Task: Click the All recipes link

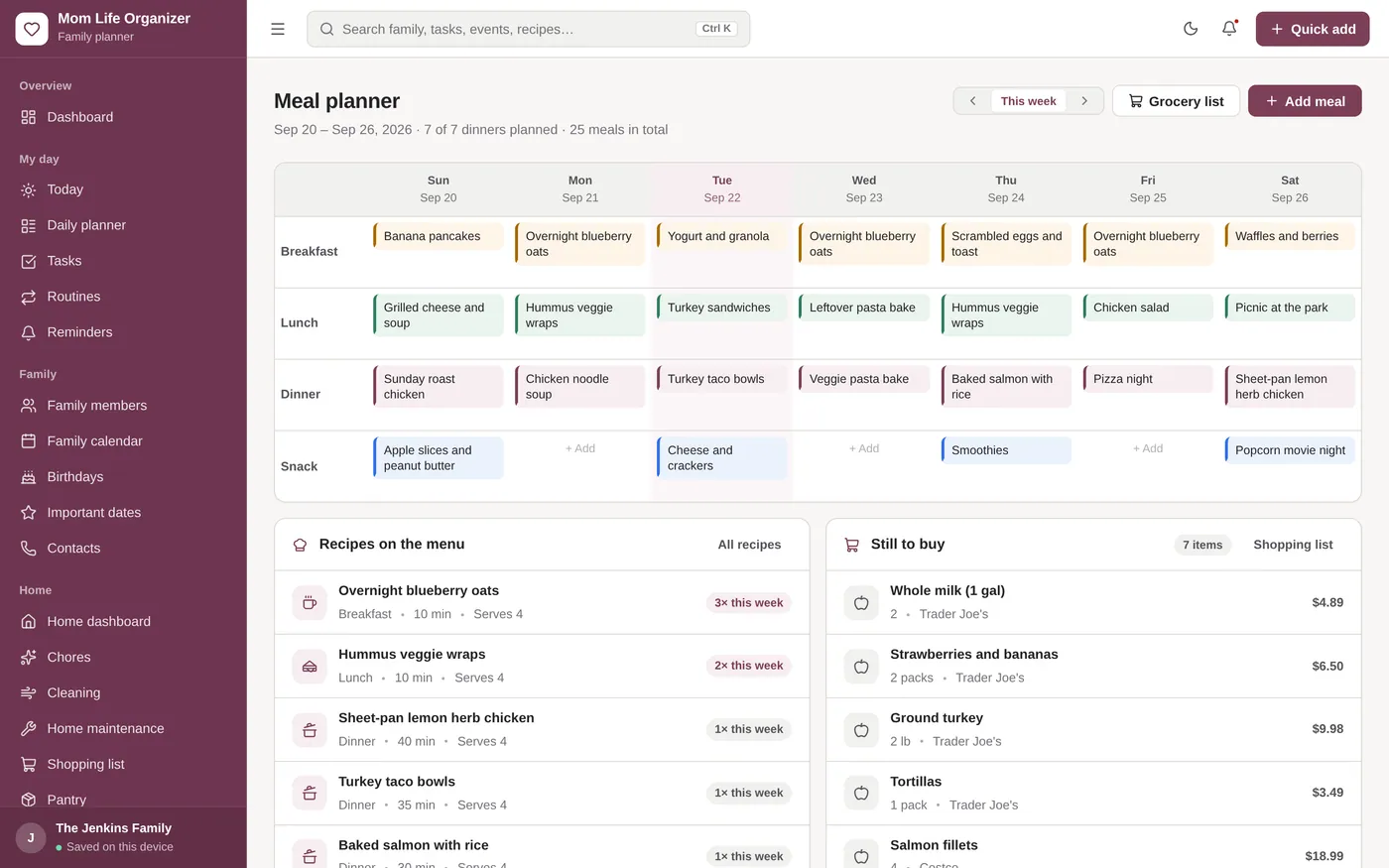Action: 749,545
